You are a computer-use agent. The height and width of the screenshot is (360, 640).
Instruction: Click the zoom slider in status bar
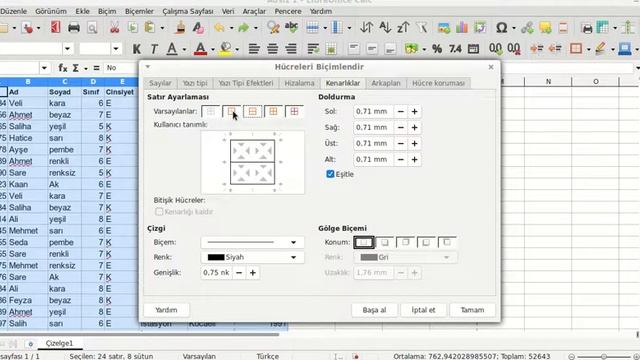point(603,356)
